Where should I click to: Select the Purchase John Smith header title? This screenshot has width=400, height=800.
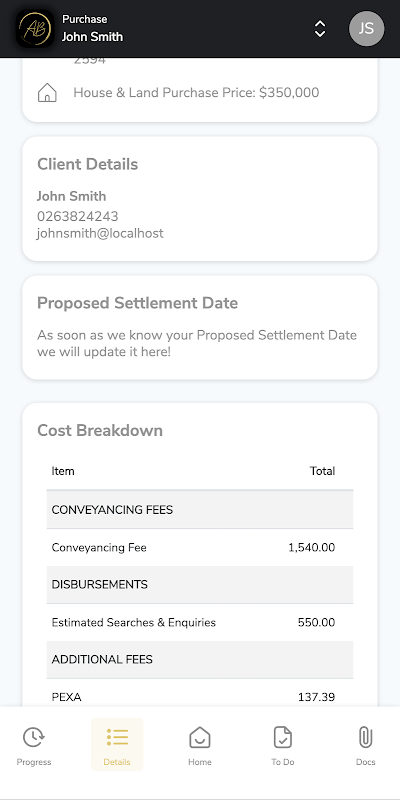pos(92,28)
